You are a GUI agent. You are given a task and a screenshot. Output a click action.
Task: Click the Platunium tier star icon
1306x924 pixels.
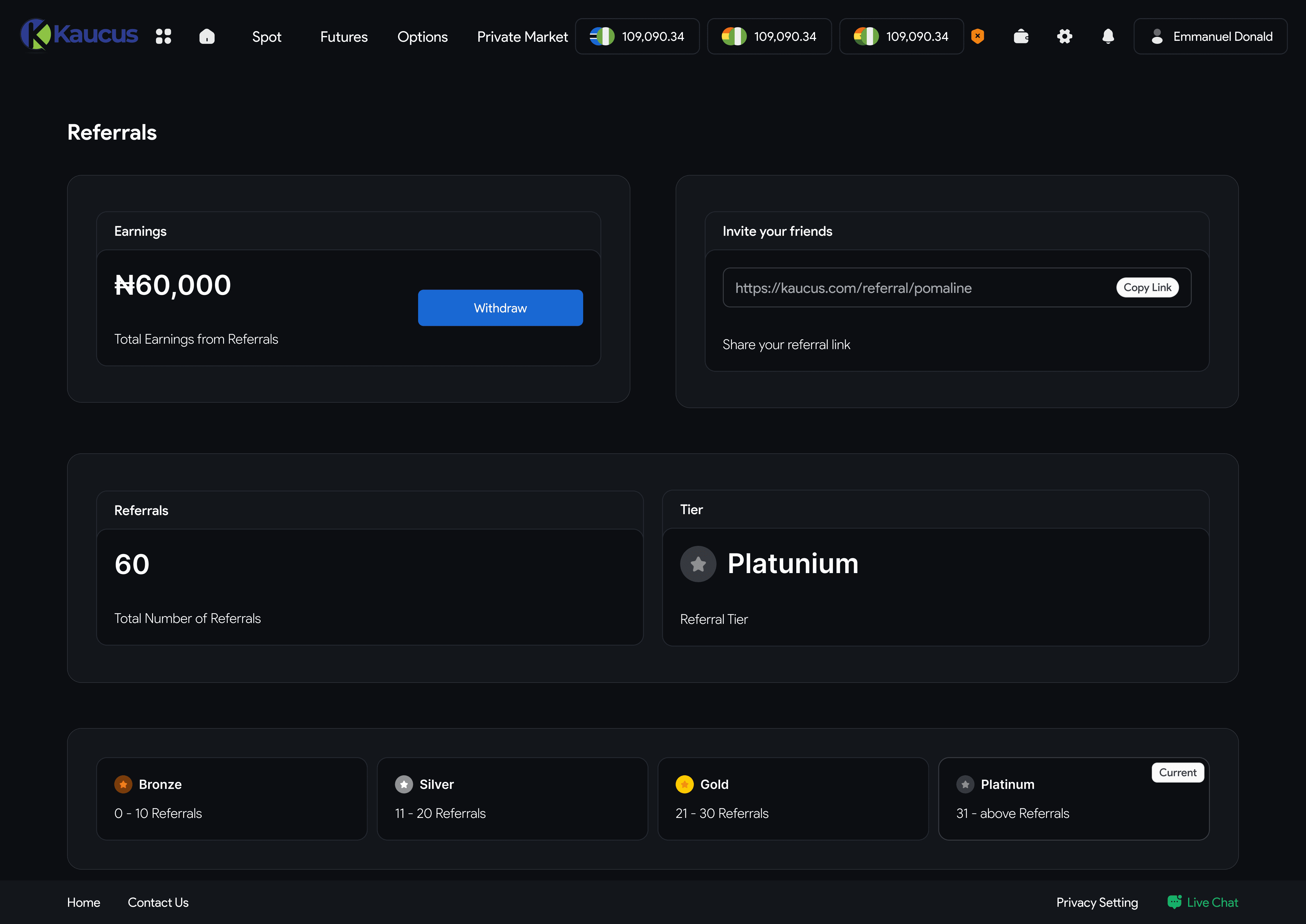pyautogui.click(x=698, y=564)
